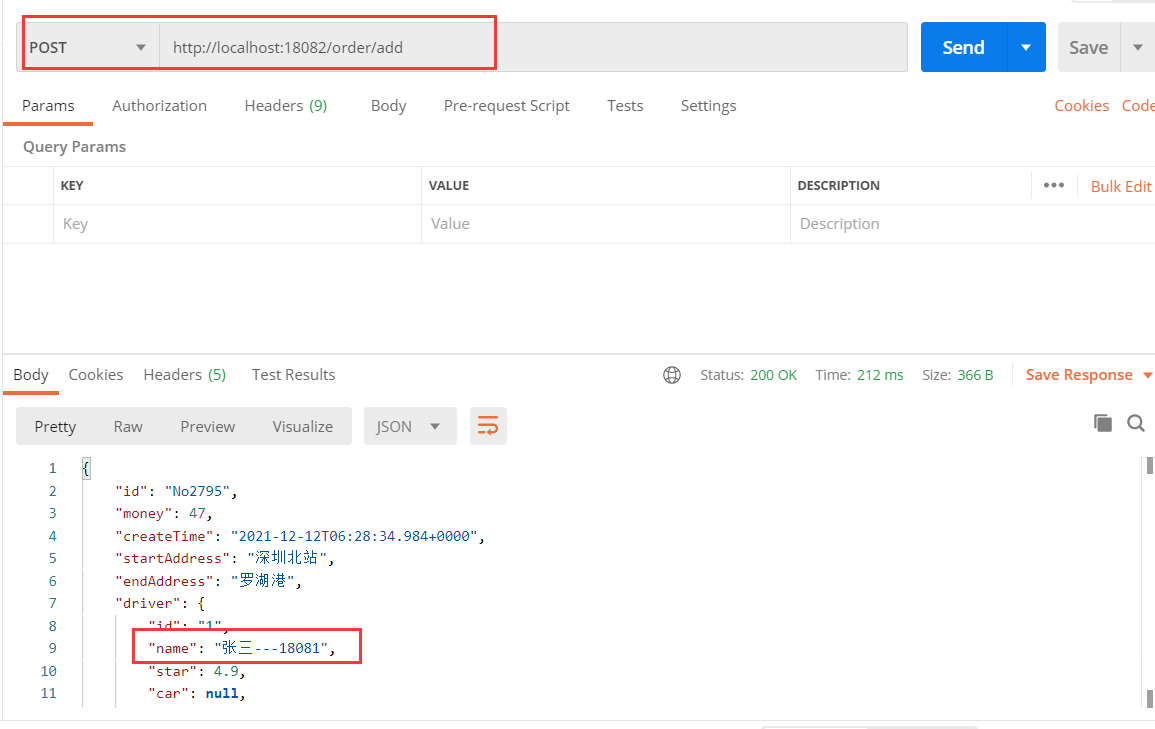Open the Test Results tab

[x=293, y=375]
